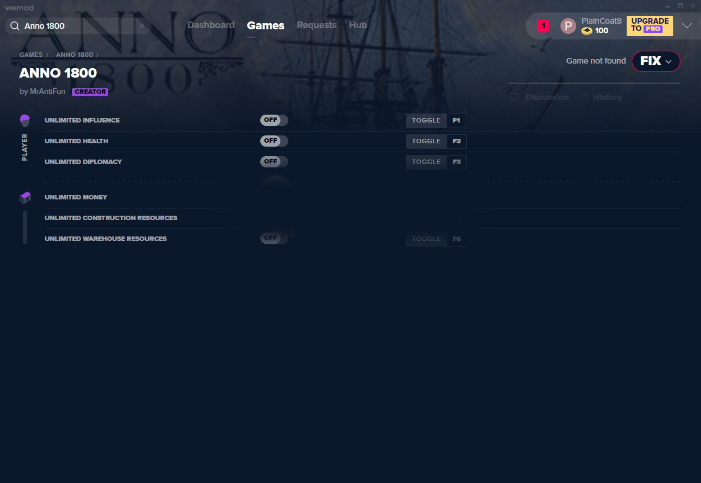The image size is (701, 483).
Task: Click the GAMES breadcrumb link
Action: (31, 55)
